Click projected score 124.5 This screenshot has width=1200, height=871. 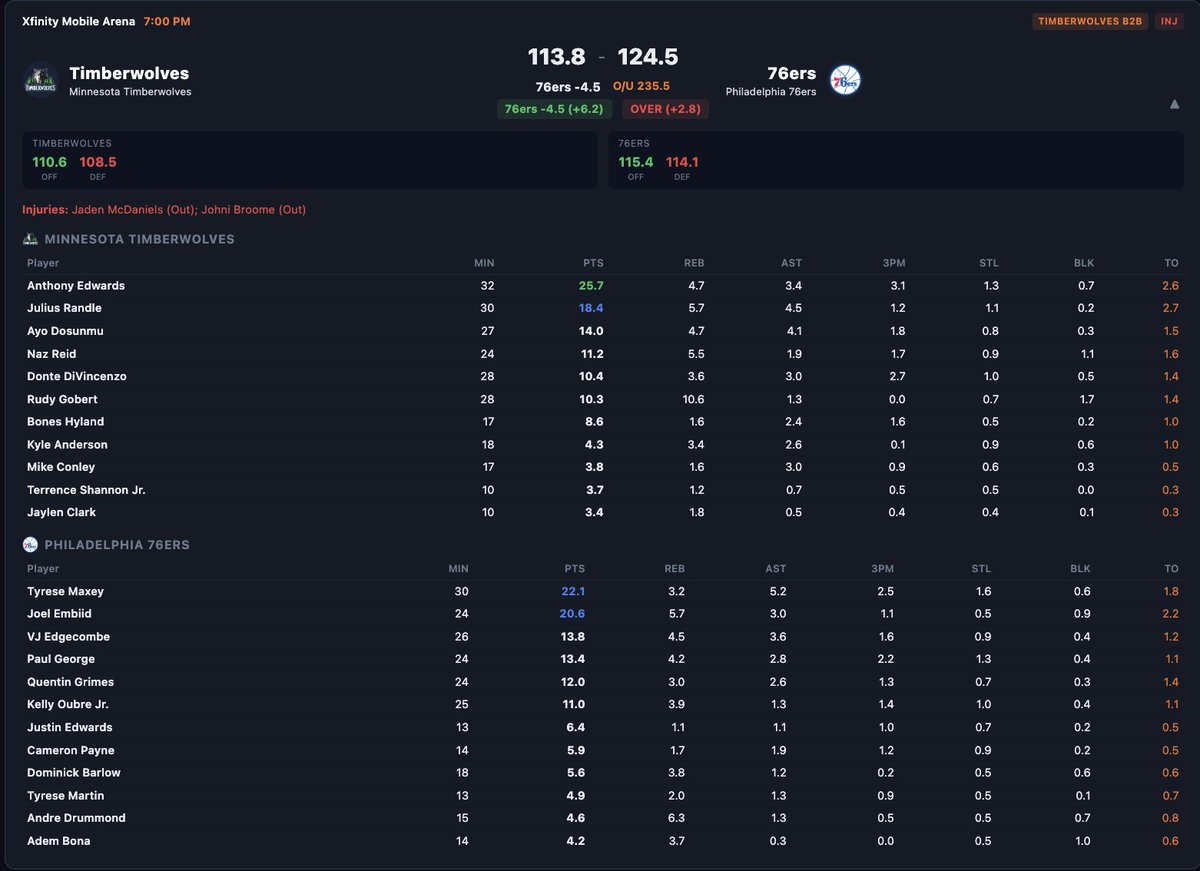click(648, 57)
